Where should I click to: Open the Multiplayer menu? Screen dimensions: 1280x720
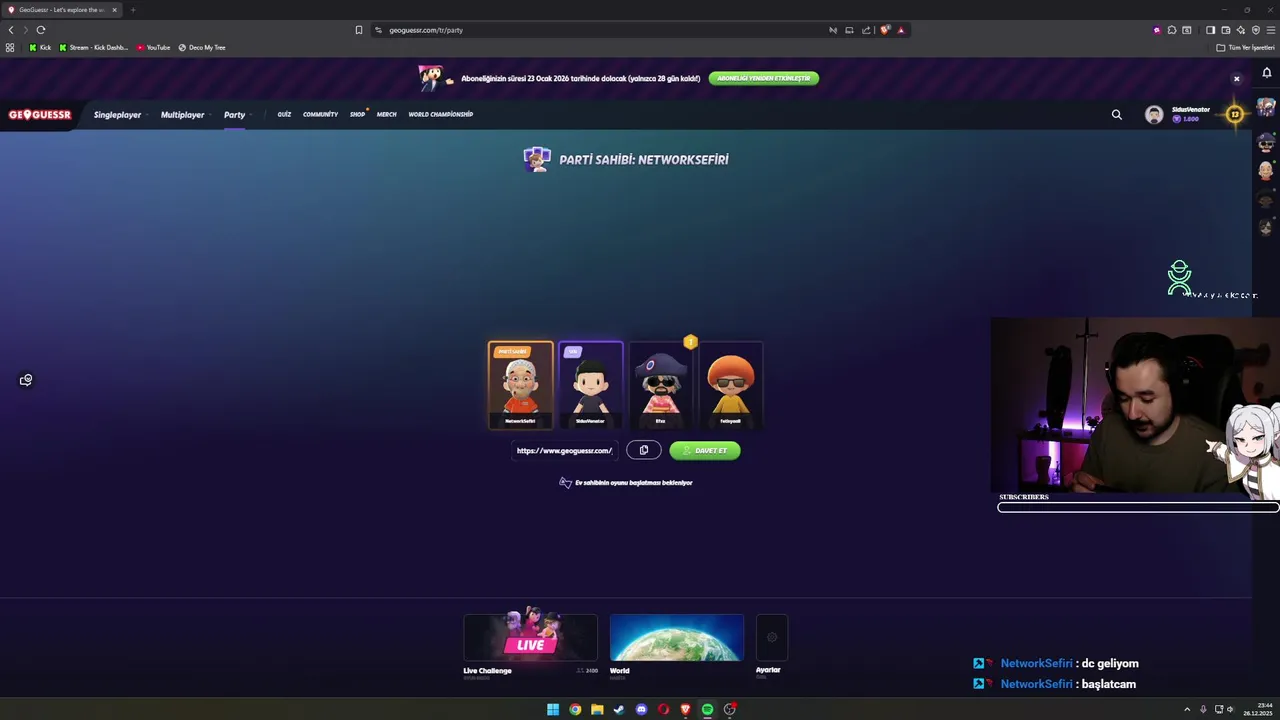click(x=184, y=114)
